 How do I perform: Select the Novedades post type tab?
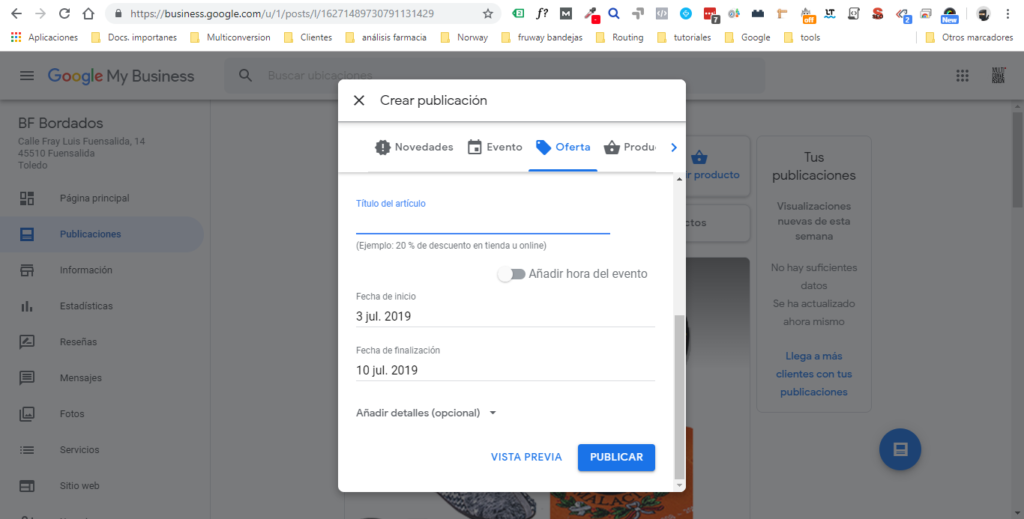tap(414, 148)
